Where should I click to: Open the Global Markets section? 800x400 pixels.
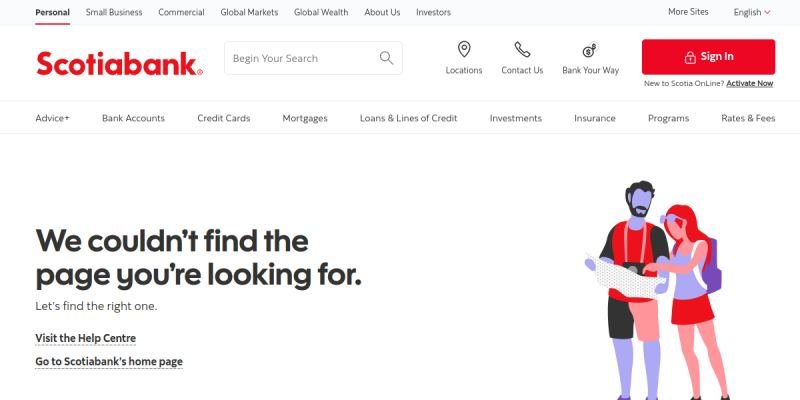(x=249, y=12)
